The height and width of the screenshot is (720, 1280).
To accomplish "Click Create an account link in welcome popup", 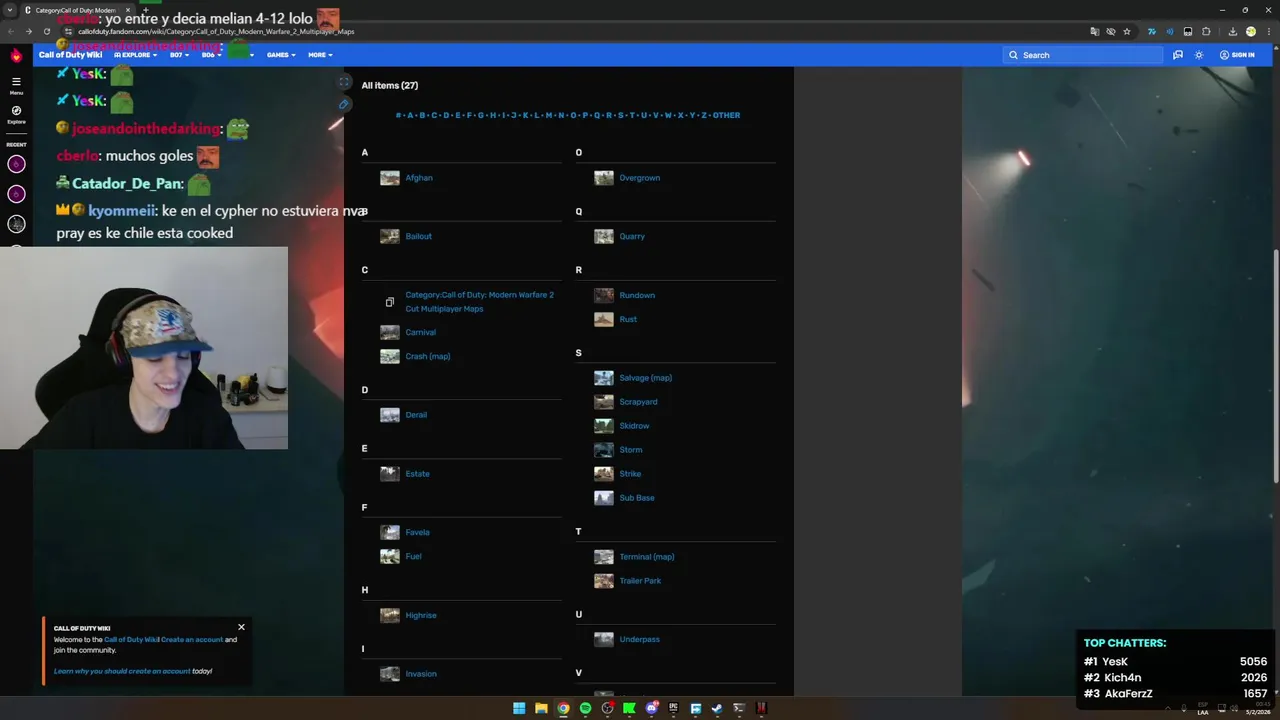I will [192, 639].
